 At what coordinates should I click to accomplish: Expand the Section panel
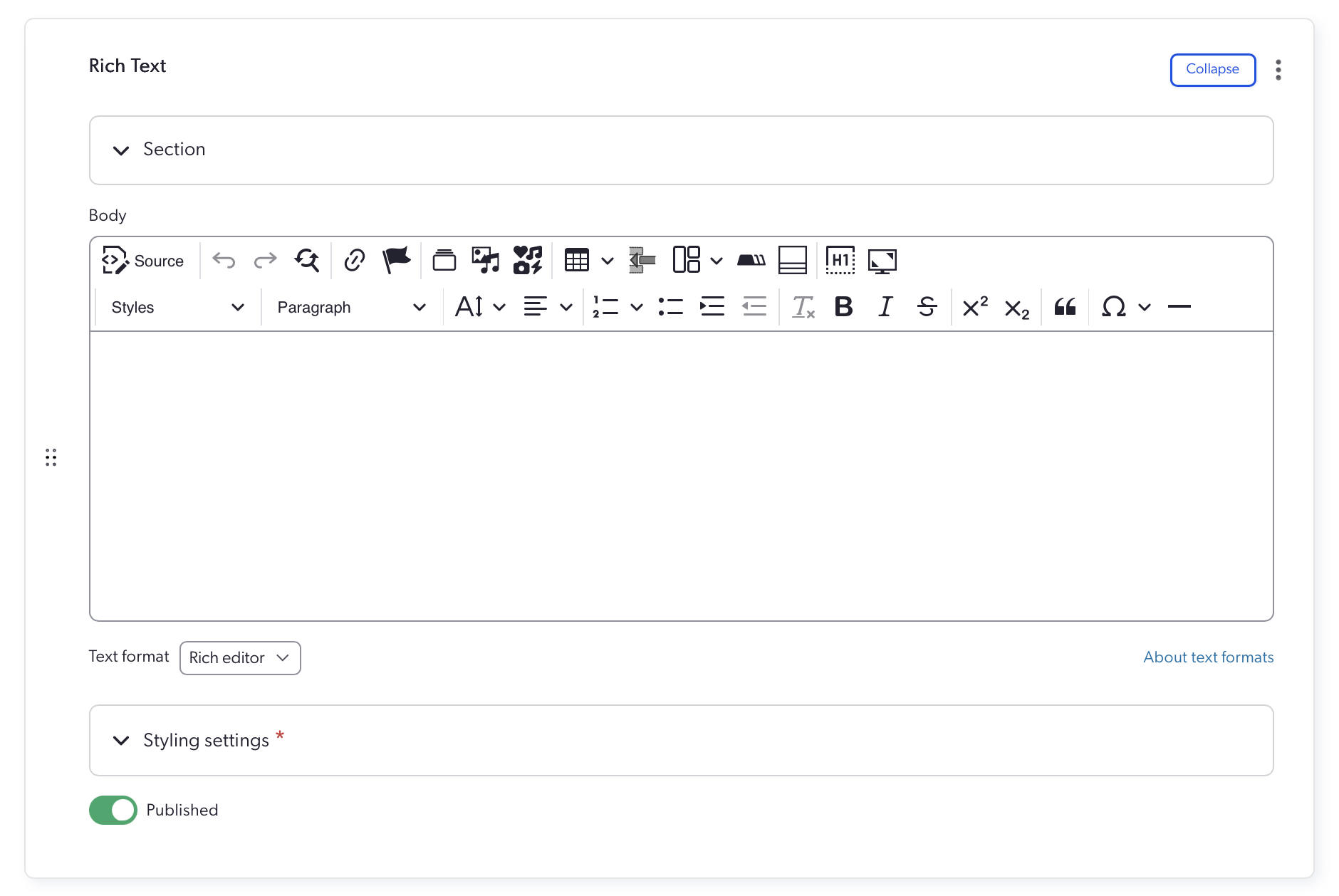681,150
